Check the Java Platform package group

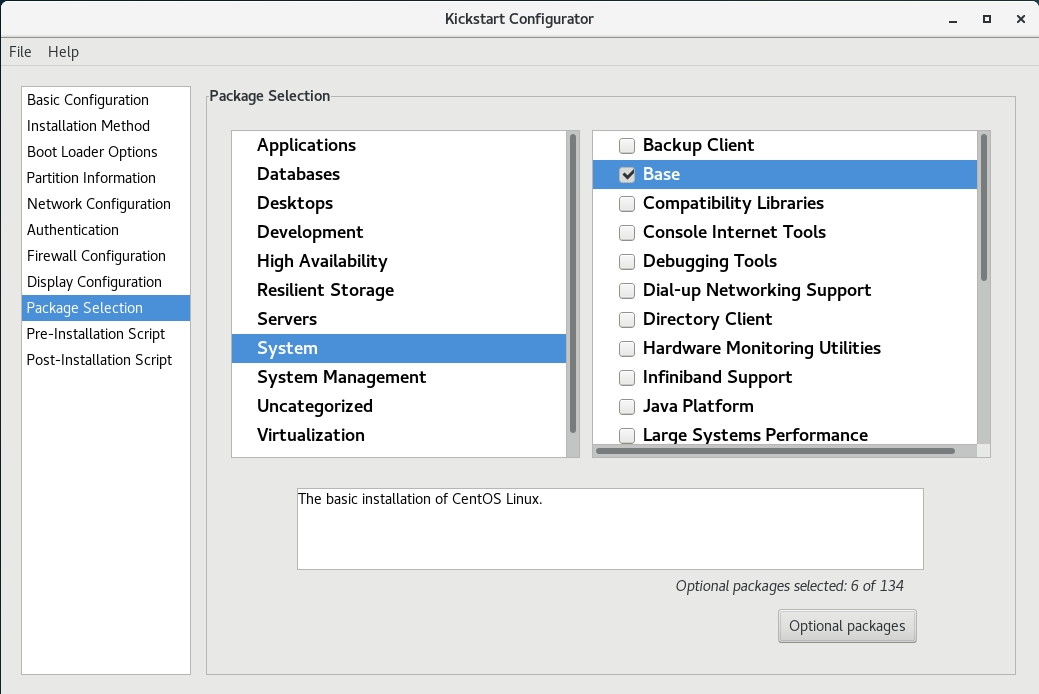627,407
